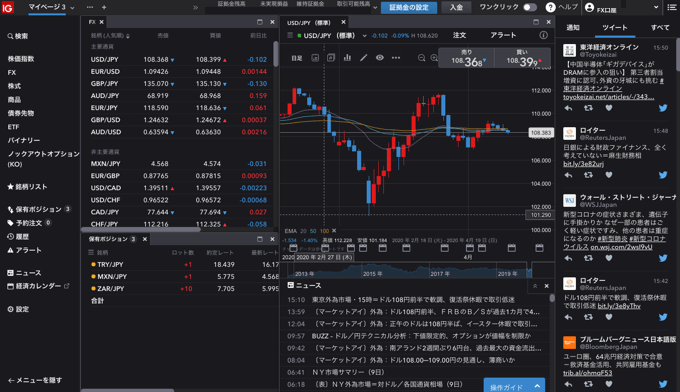The image size is (680, 392).
Task: Open 株価指数 in the sidebar
Action: pyautogui.click(x=21, y=59)
